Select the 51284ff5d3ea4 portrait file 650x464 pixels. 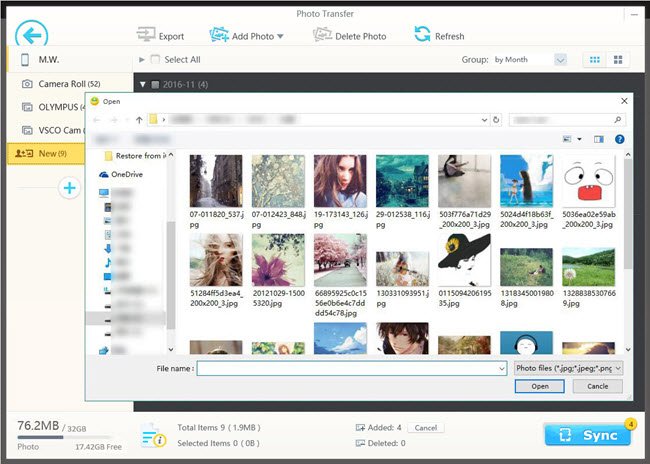pyautogui.click(x=216, y=270)
